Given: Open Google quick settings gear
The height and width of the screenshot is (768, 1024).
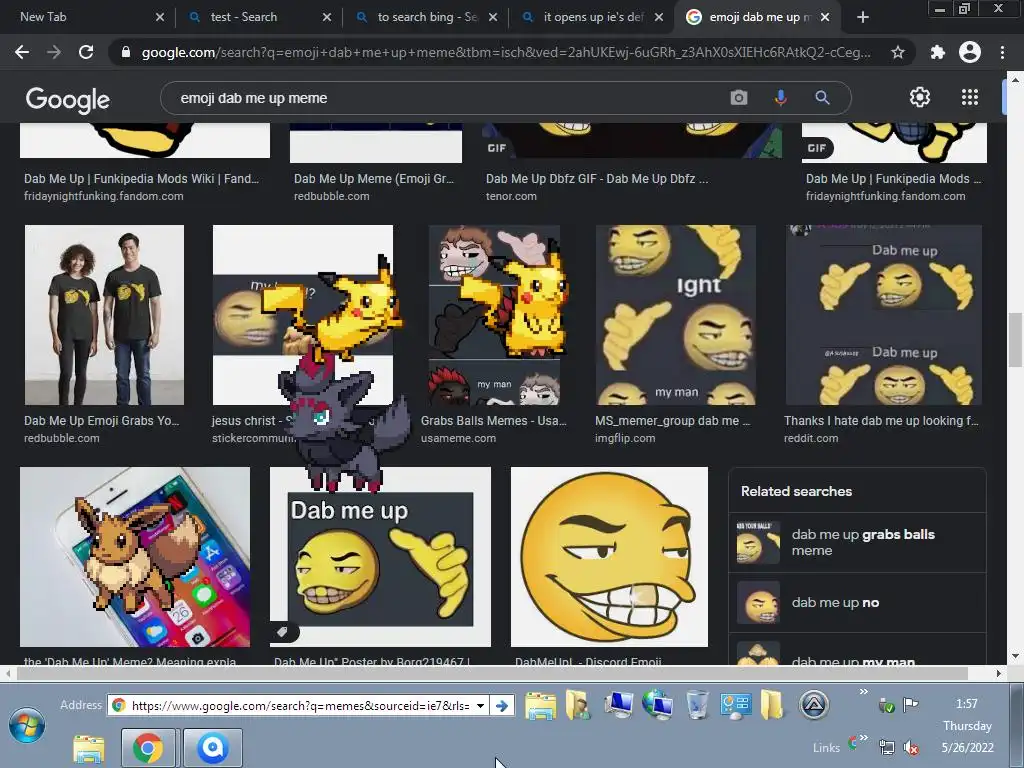Looking at the screenshot, I should pos(920,97).
